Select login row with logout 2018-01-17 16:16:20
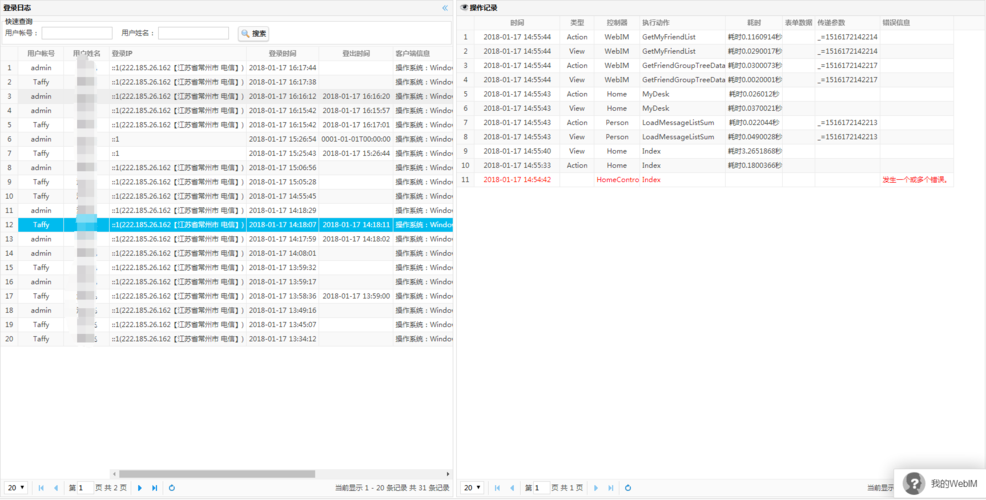986x500 pixels. [226, 96]
